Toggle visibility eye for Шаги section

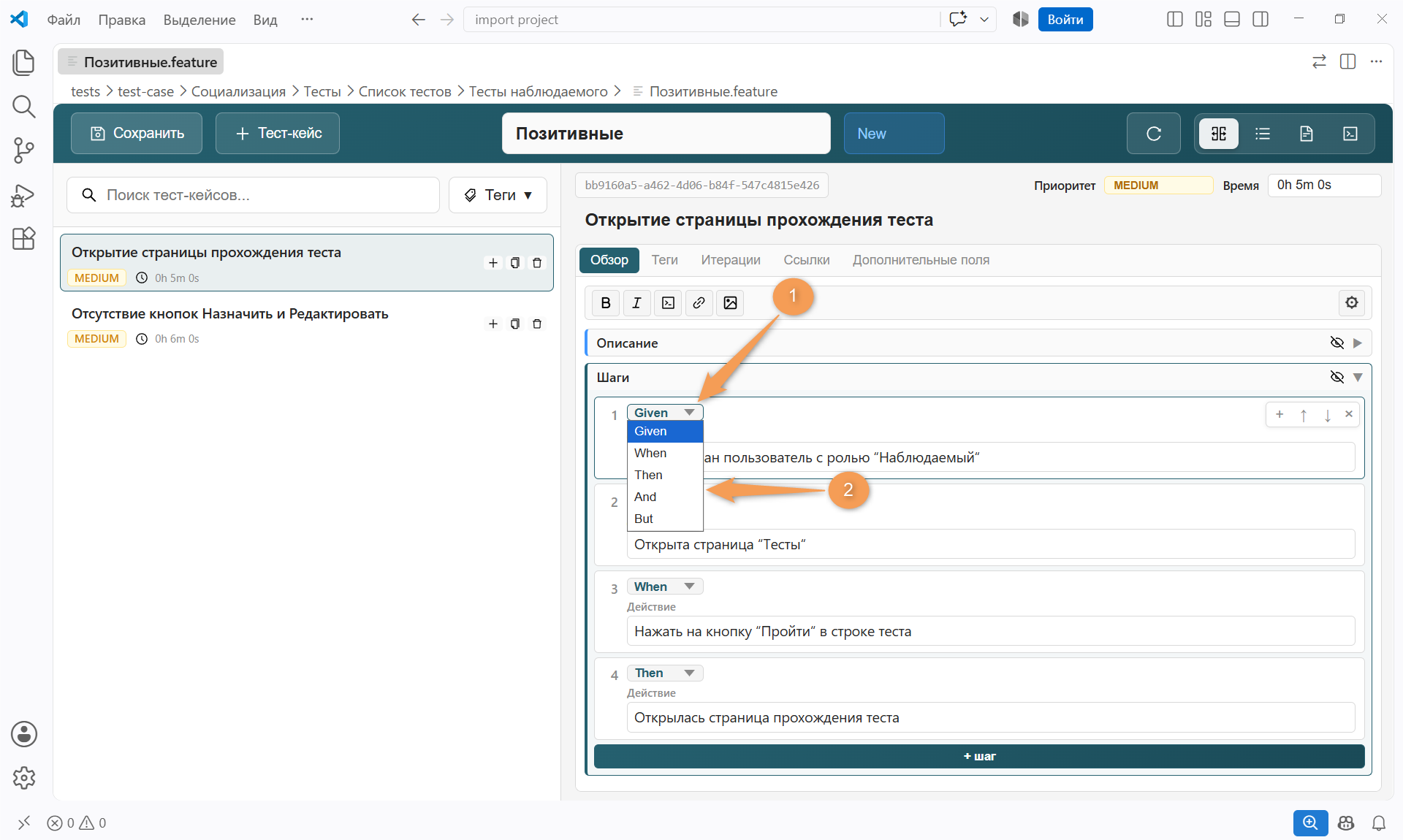(x=1337, y=377)
